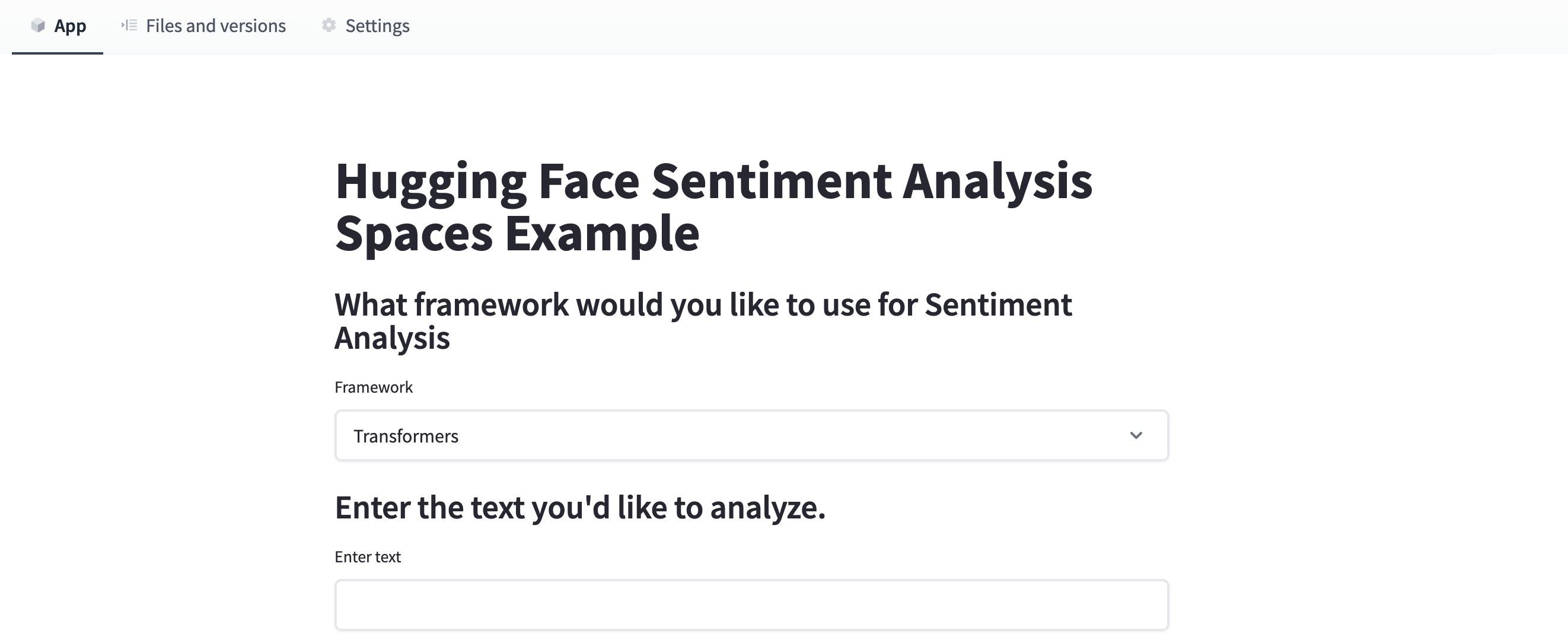Open the Files and versions tab
1568x643 pixels.
pos(215,26)
